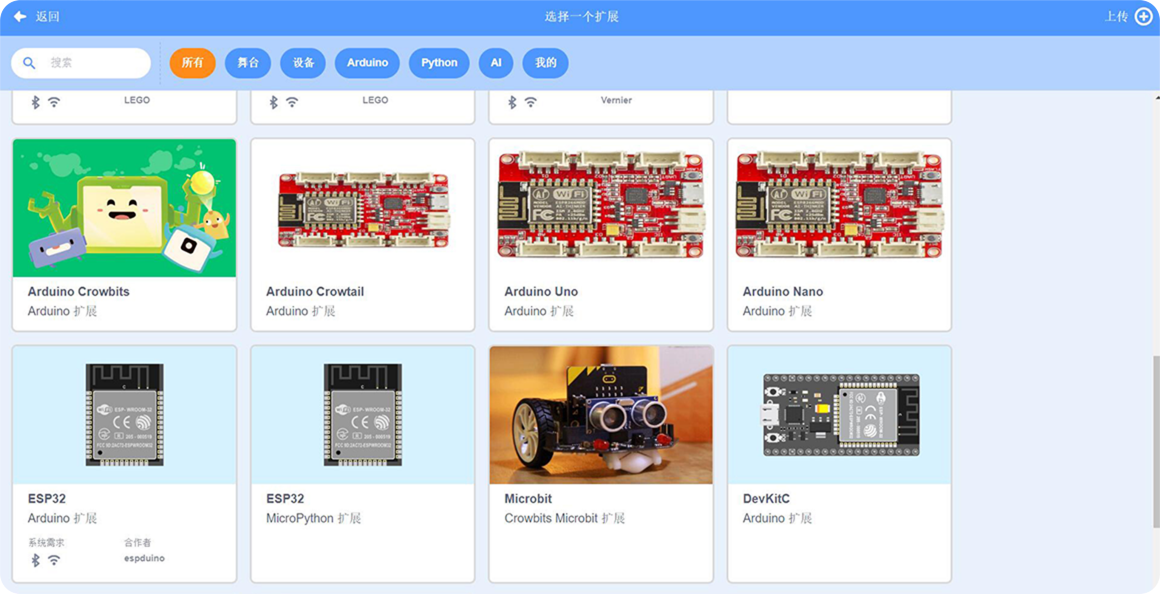Click the "Crowbits Microbit 扩展" subtitle text
This screenshot has height=594, width=1160.
564,518
